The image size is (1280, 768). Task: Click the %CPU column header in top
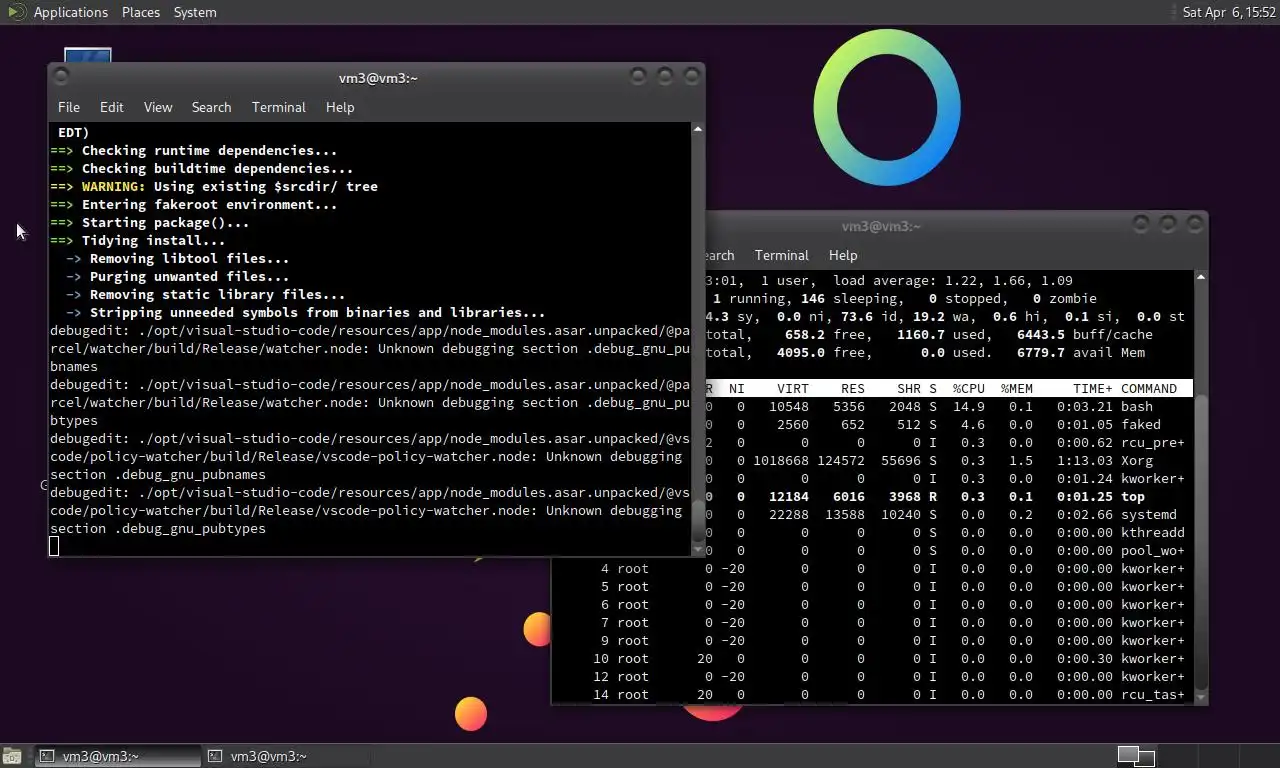click(968, 388)
